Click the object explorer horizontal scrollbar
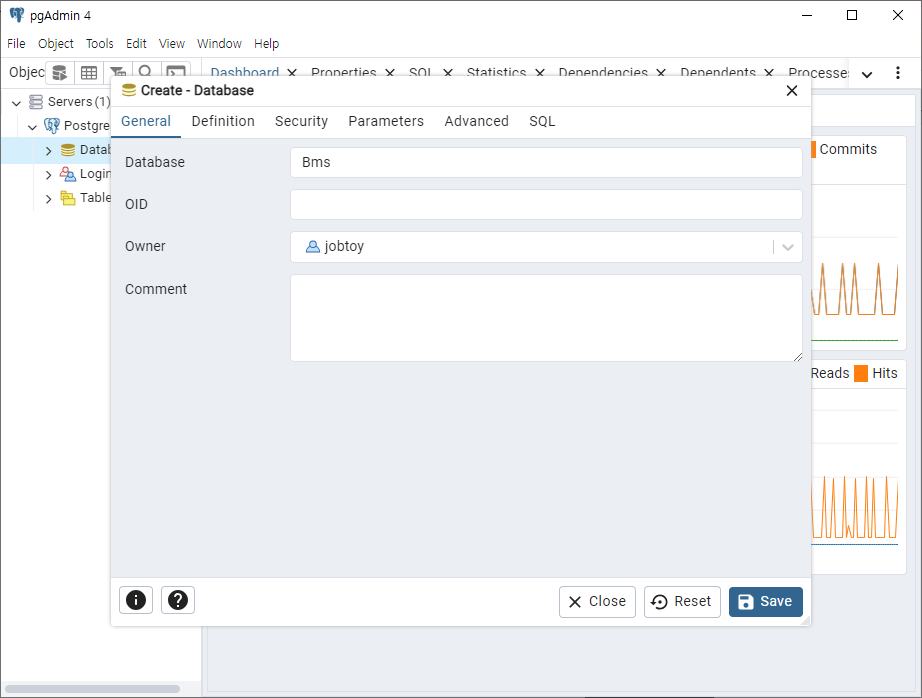 (92, 689)
